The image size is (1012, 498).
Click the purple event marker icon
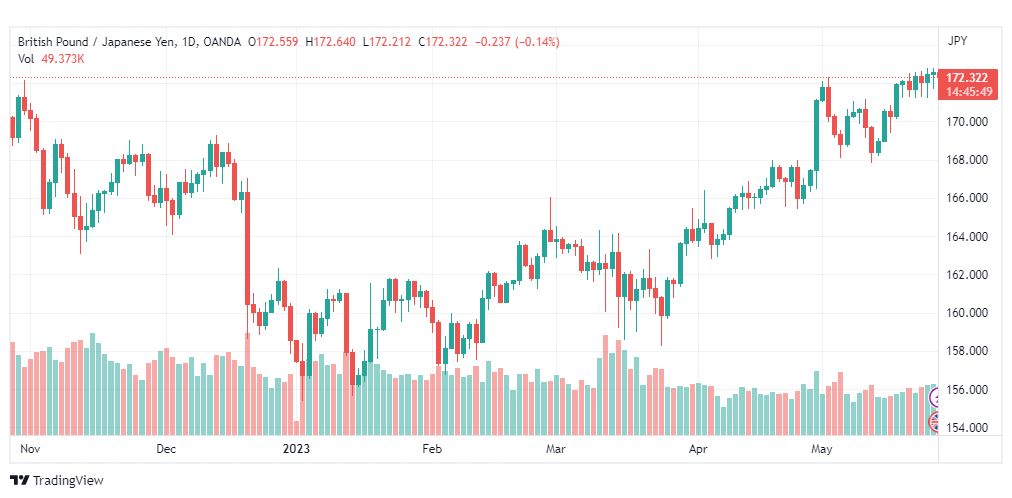pos(934,399)
